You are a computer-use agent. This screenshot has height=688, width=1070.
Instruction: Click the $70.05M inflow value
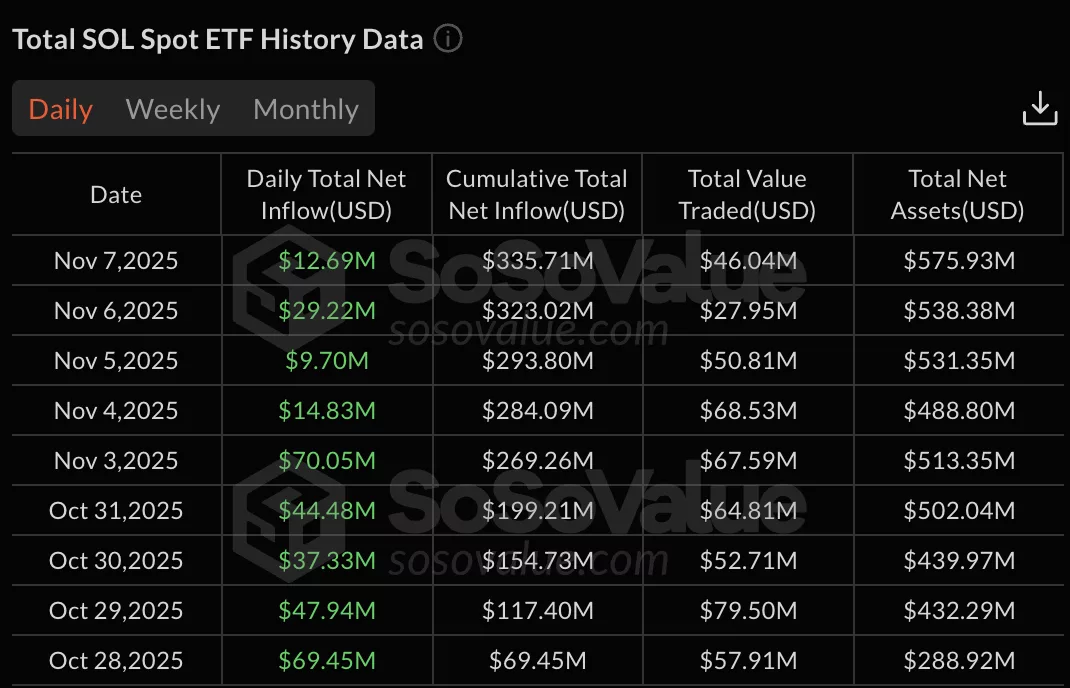point(325,460)
